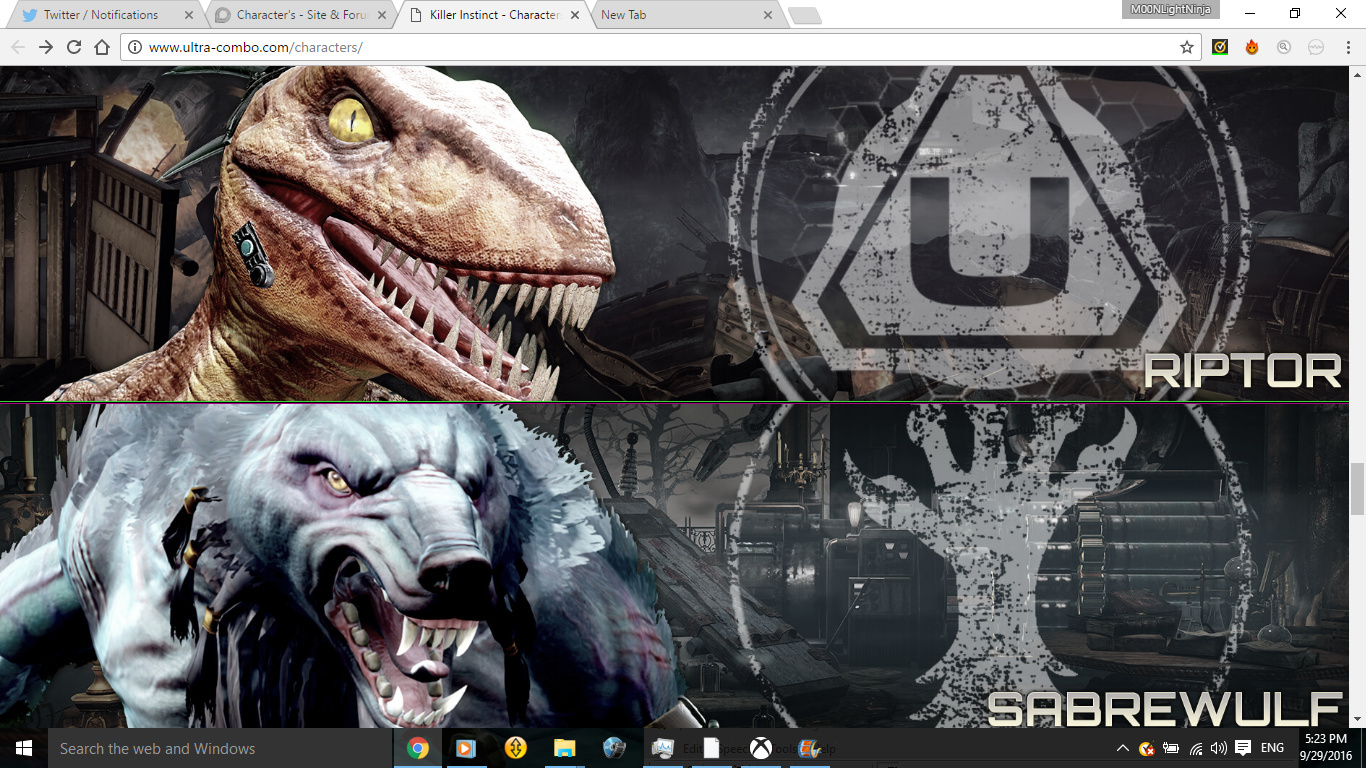The width and height of the screenshot is (1366, 768).
Task: Reload the current page
Action: coord(74,47)
